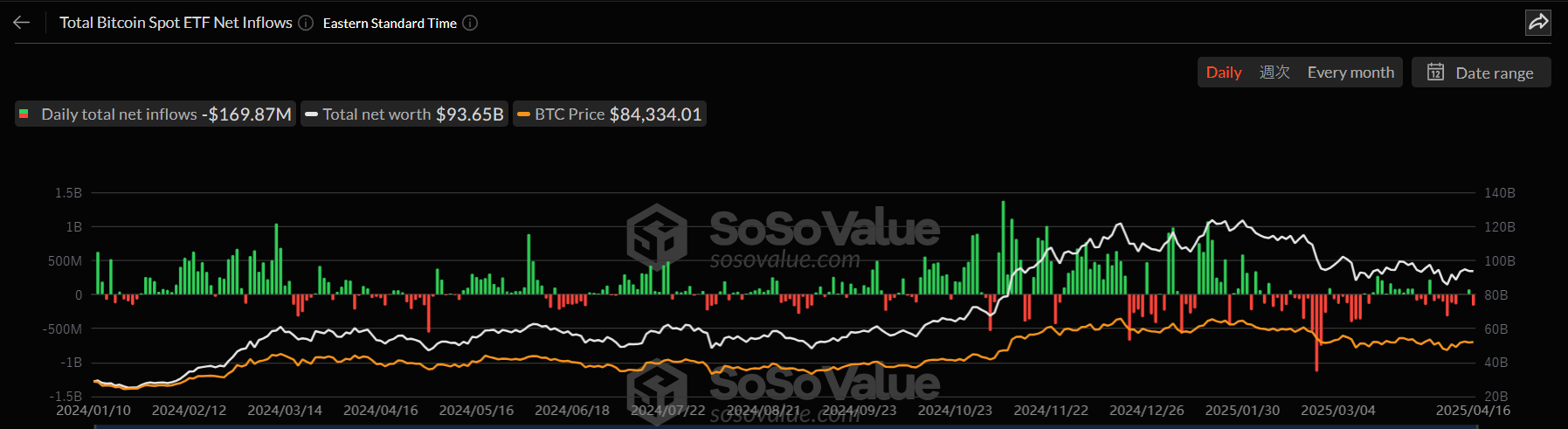Click the 2025/01/30 x-axis date label
1568x429 pixels.
pos(1242,411)
